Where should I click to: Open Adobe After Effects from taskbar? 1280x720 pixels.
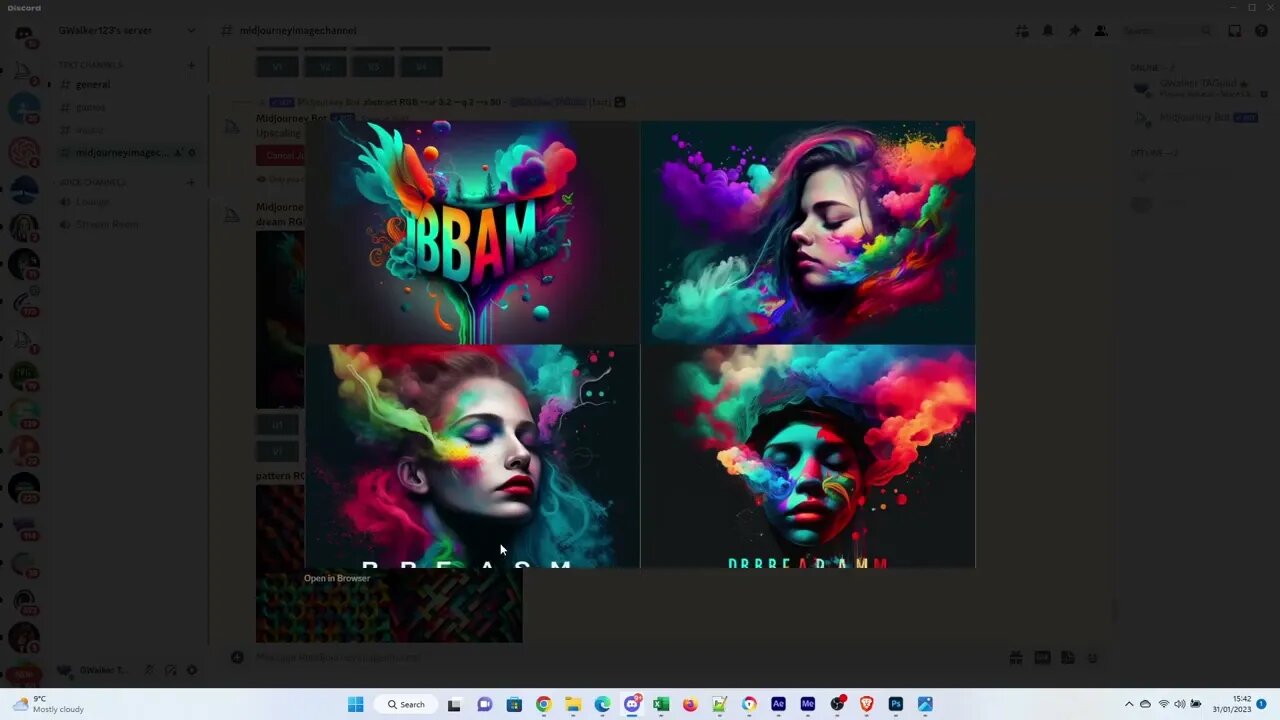pos(778,704)
